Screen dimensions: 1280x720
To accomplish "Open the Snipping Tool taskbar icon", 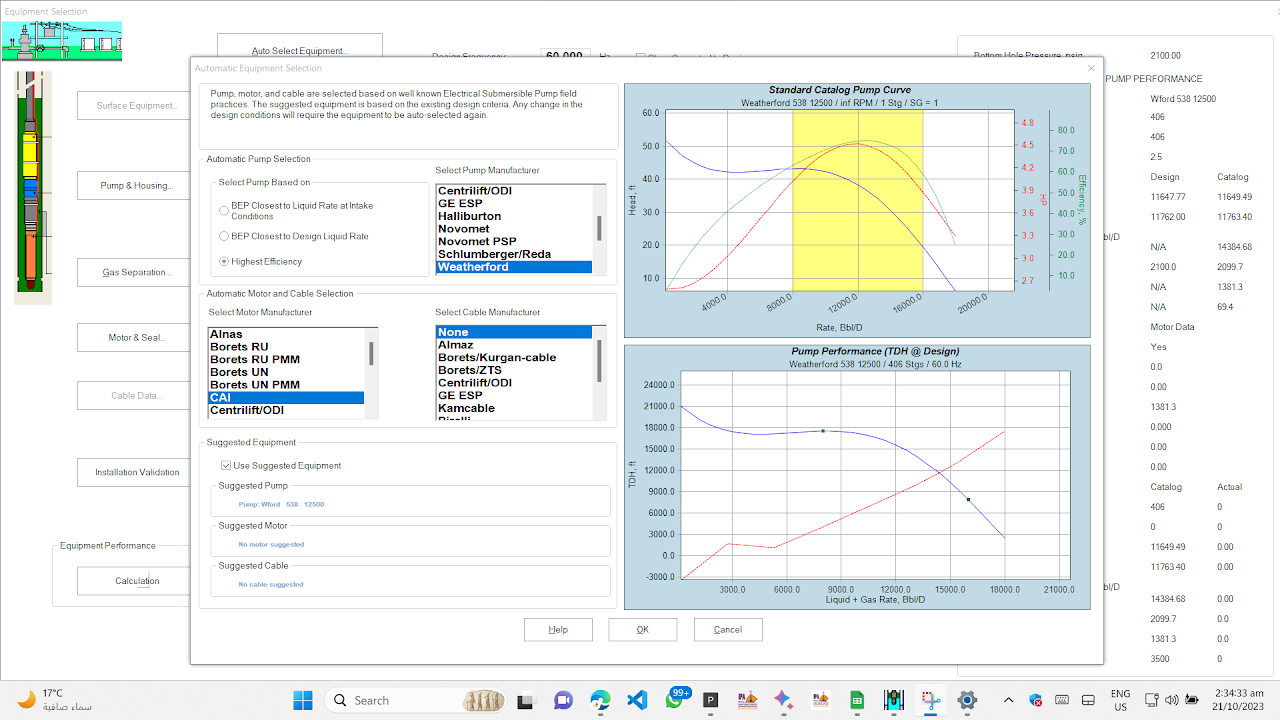I will tap(931, 700).
